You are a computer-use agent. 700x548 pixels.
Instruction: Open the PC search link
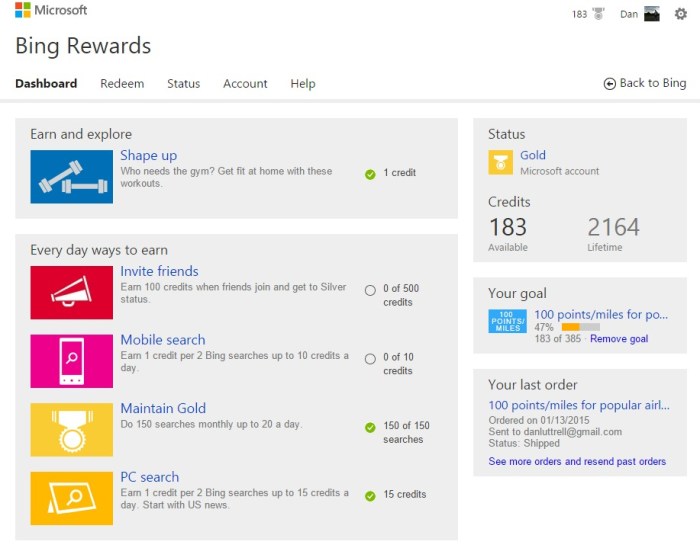point(150,477)
